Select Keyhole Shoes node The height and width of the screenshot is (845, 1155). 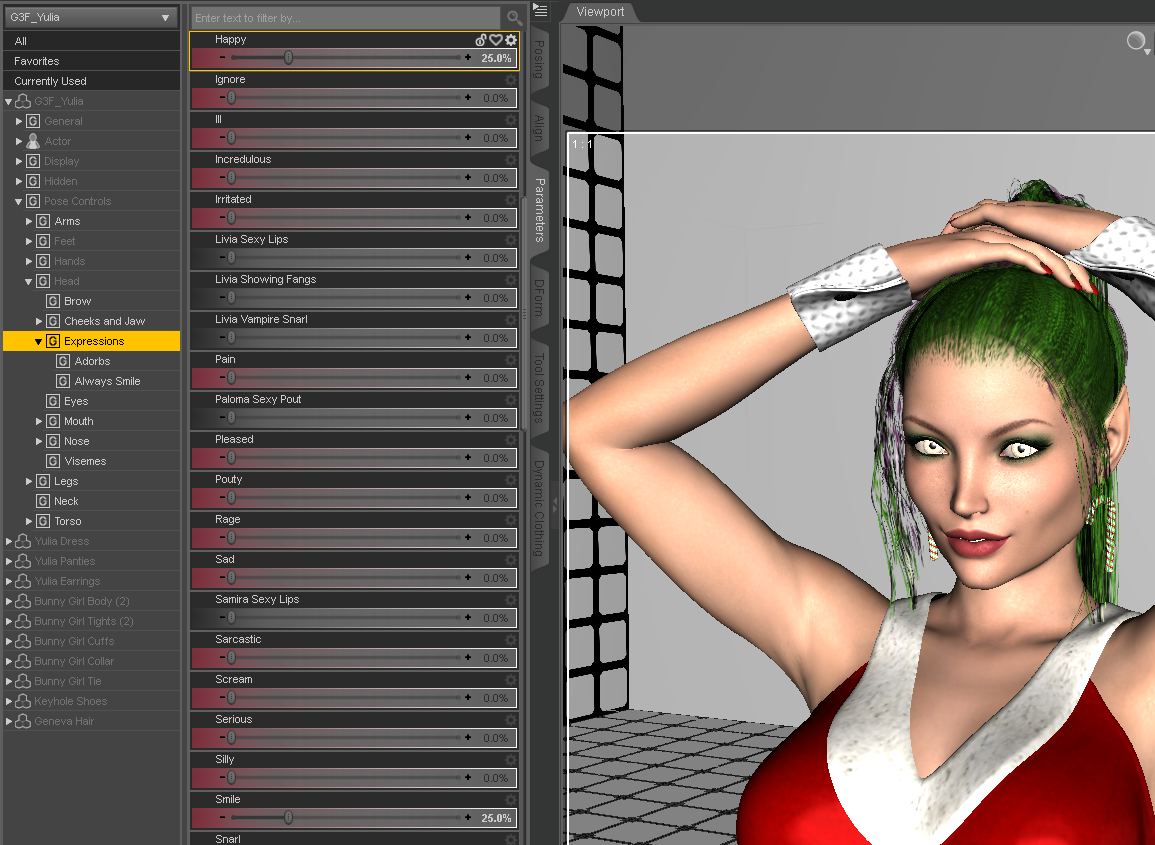coord(70,701)
